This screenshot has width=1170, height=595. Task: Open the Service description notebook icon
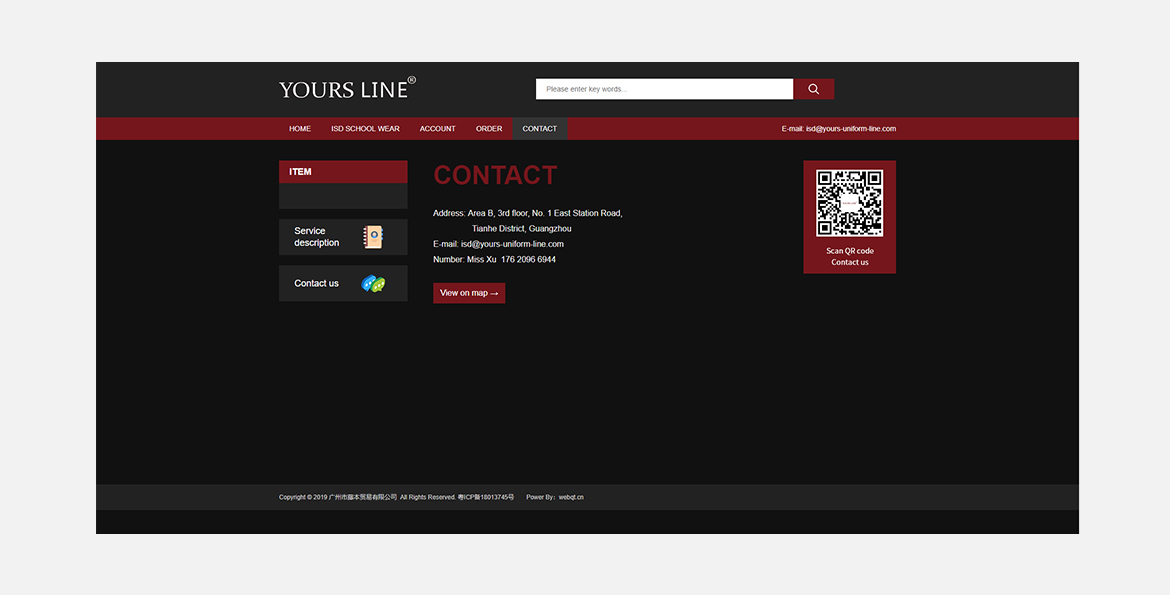373,237
